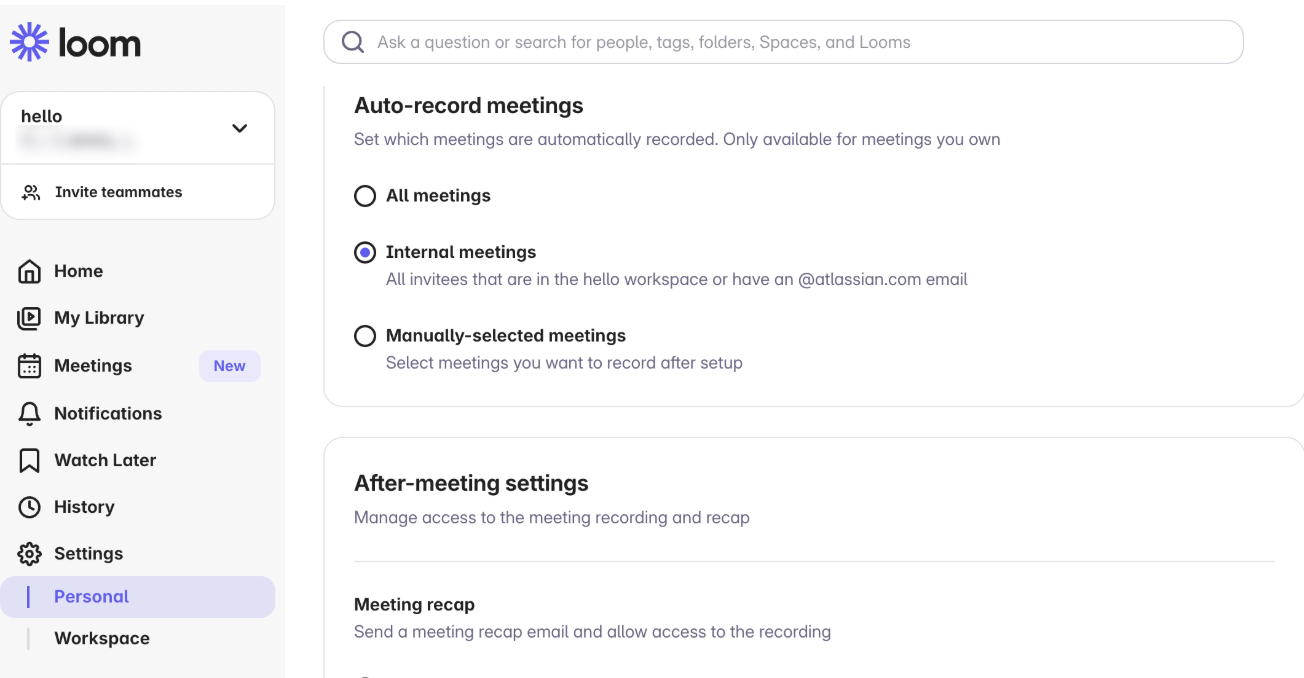This screenshot has width=1304, height=678.
Task: Click the Settings gear icon
Action: [x=30, y=554]
